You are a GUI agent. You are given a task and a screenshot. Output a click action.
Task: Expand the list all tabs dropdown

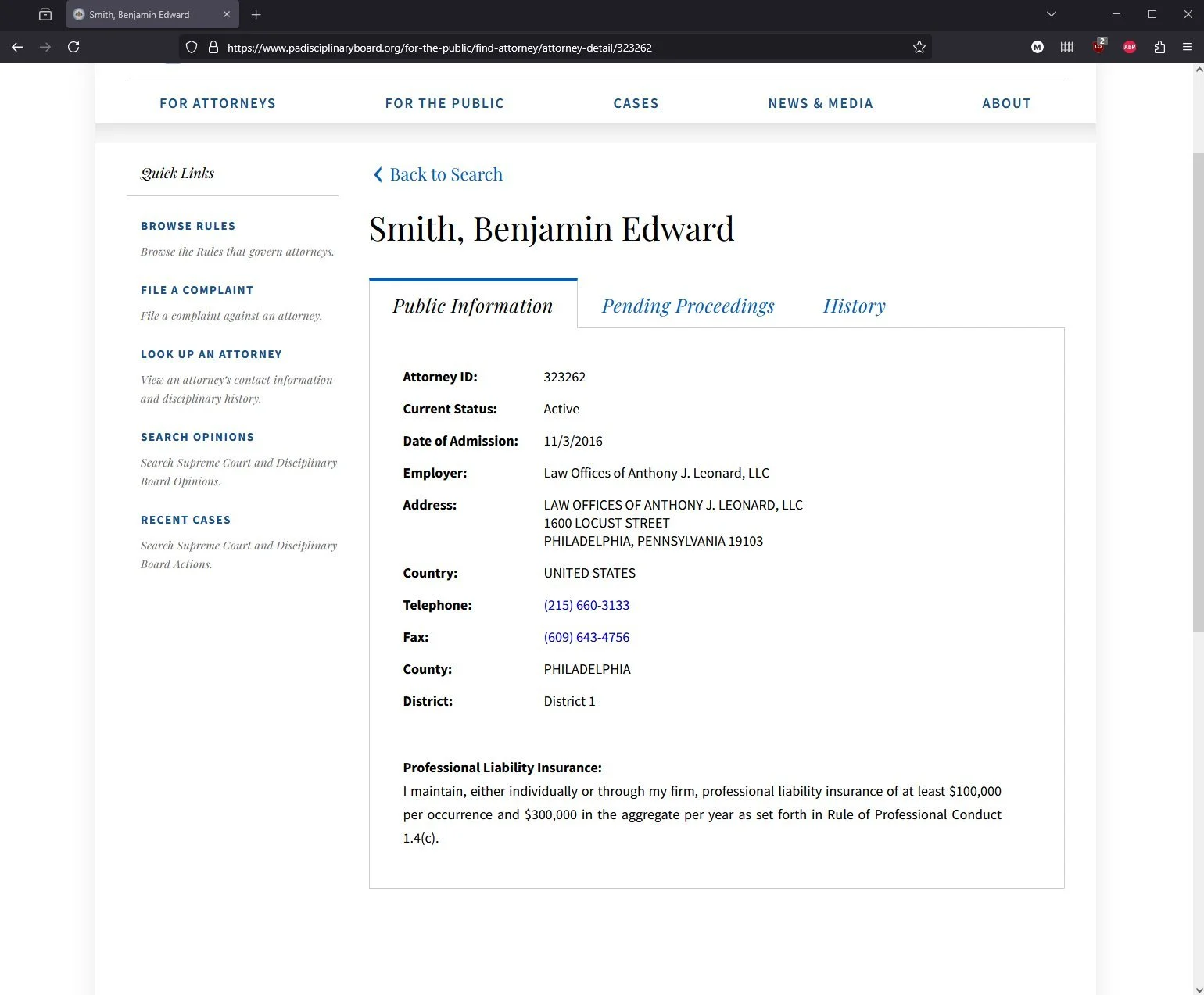click(x=1052, y=14)
